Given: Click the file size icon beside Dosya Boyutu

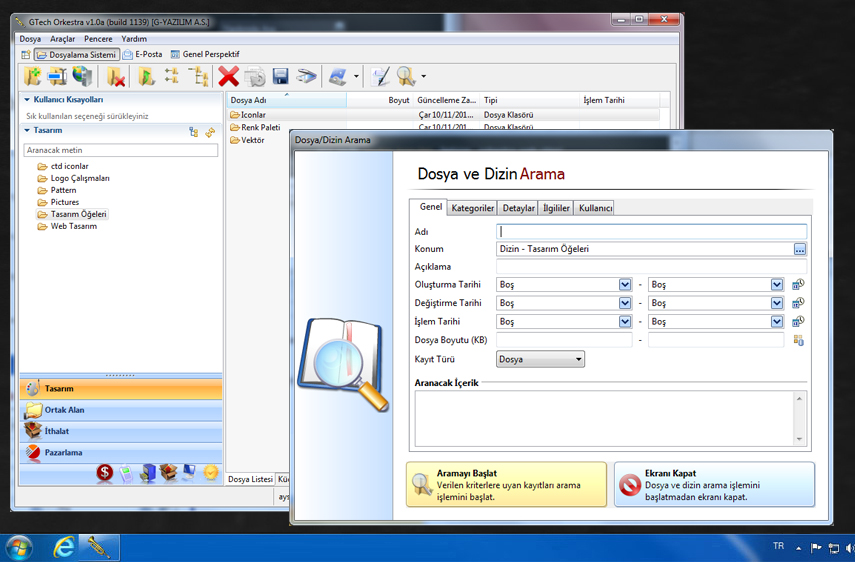Looking at the screenshot, I should [x=798, y=341].
